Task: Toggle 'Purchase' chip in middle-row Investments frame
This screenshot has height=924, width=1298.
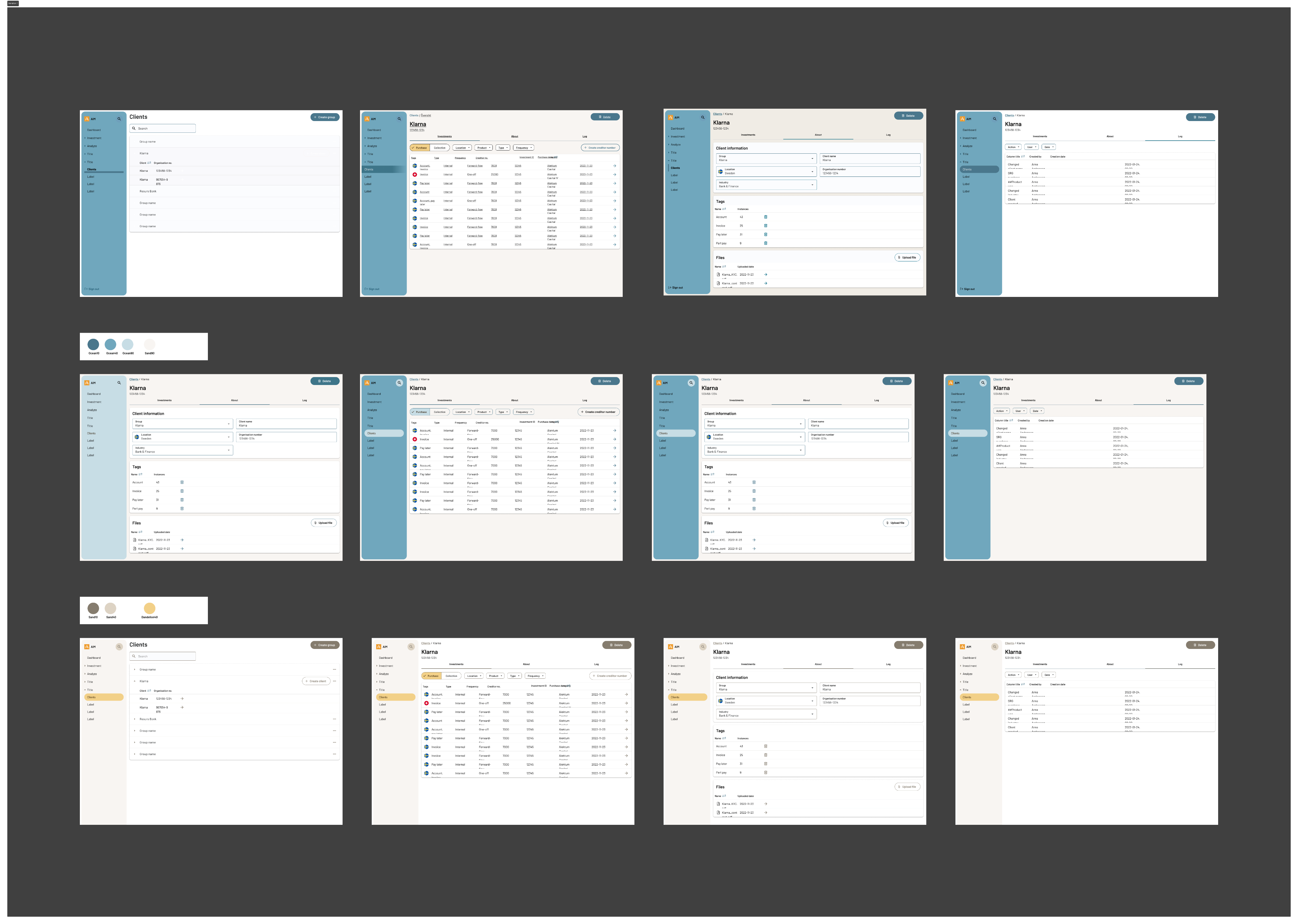Action: [419, 412]
